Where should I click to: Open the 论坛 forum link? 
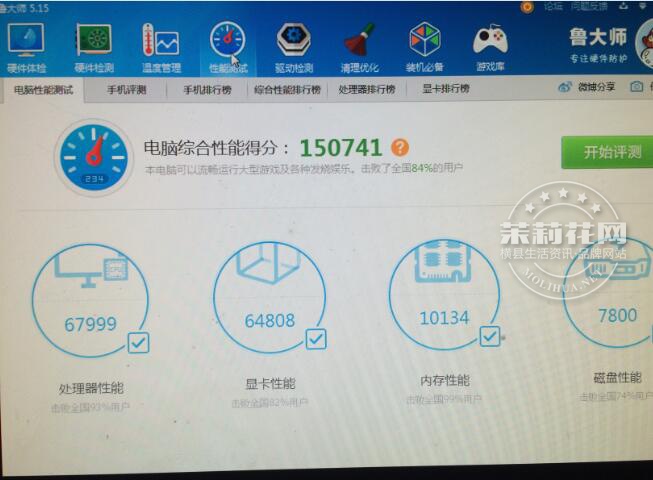[553, 7]
